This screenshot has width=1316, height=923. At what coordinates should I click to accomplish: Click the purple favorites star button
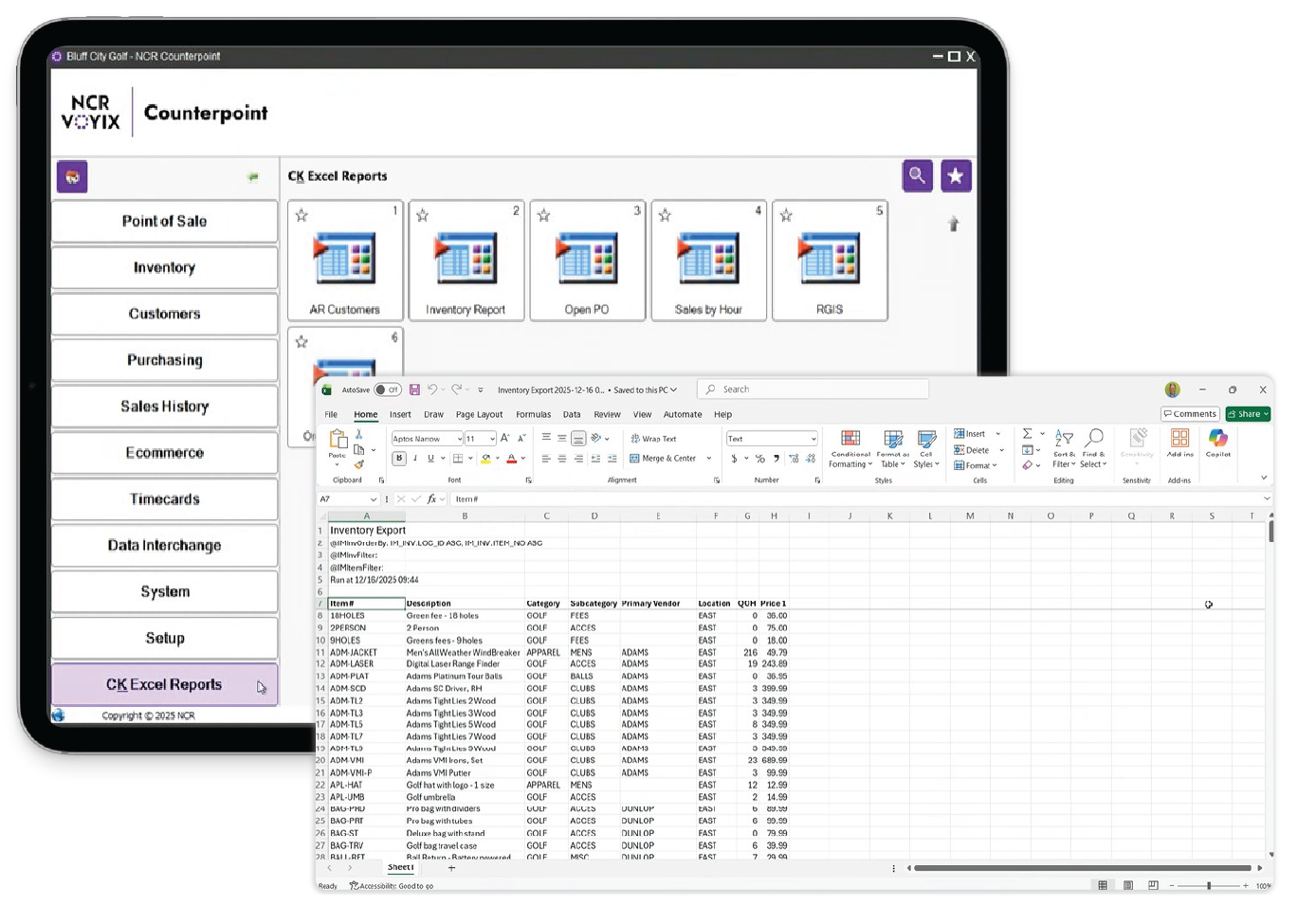(956, 176)
